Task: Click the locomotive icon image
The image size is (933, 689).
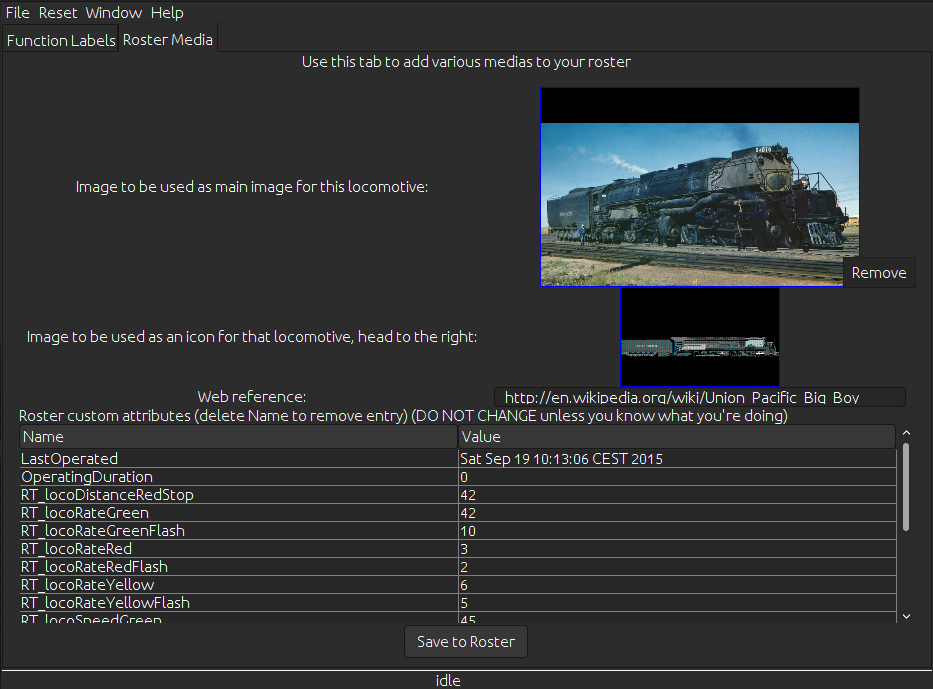Action: coord(699,337)
